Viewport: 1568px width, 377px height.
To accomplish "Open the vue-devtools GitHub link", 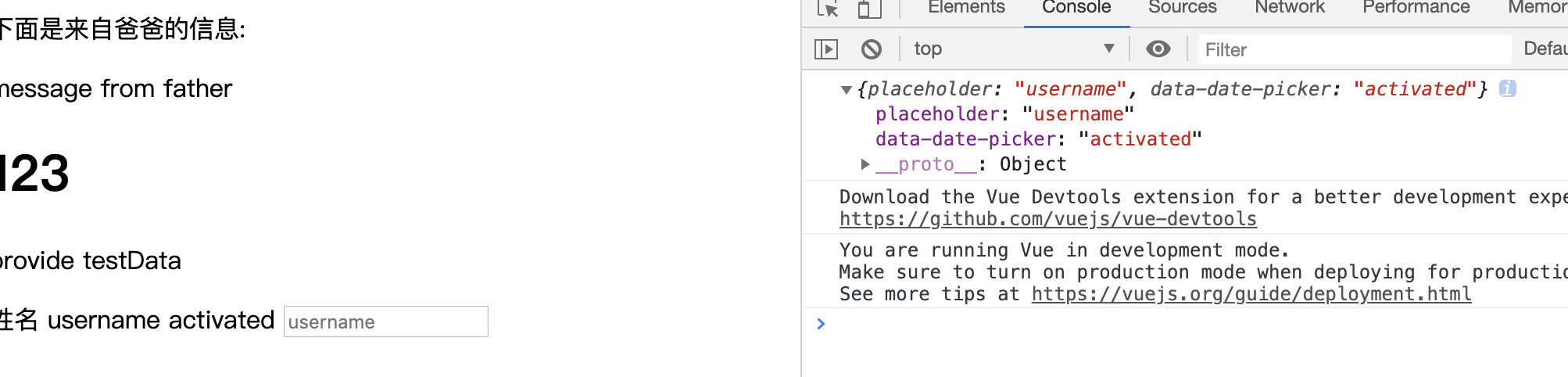I will coord(1048,219).
